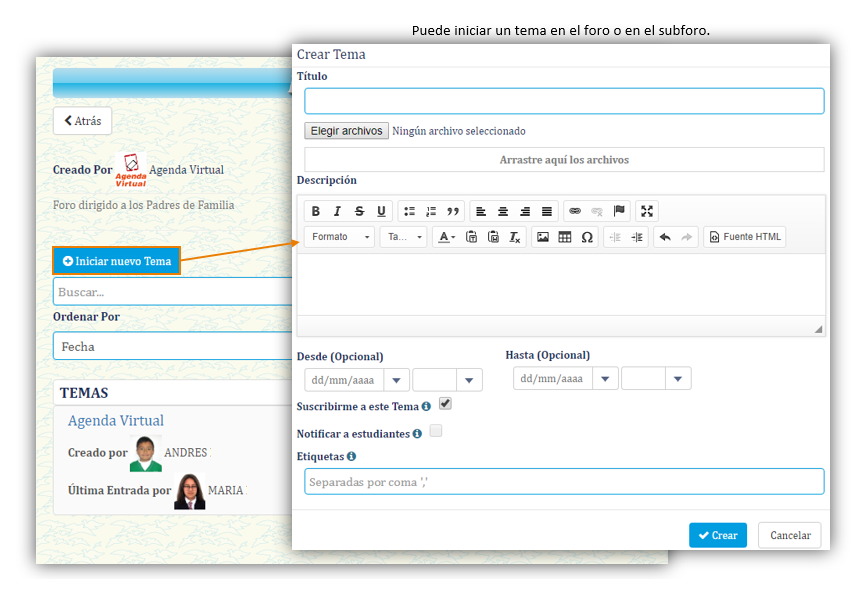The image size is (868, 610).
Task: Click the Crear button
Action: [718, 535]
